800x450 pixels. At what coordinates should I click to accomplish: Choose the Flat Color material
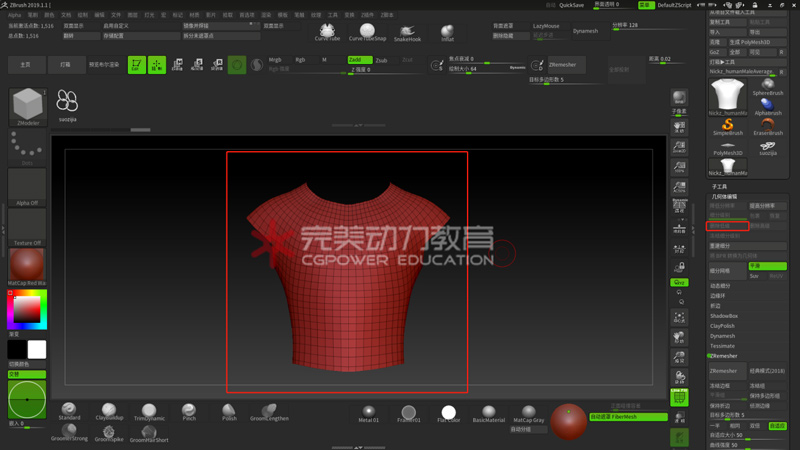[448, 413]
